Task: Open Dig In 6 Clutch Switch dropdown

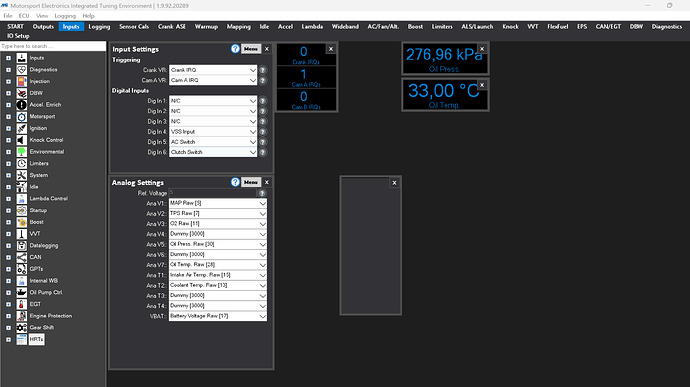Action: [213, 152]
